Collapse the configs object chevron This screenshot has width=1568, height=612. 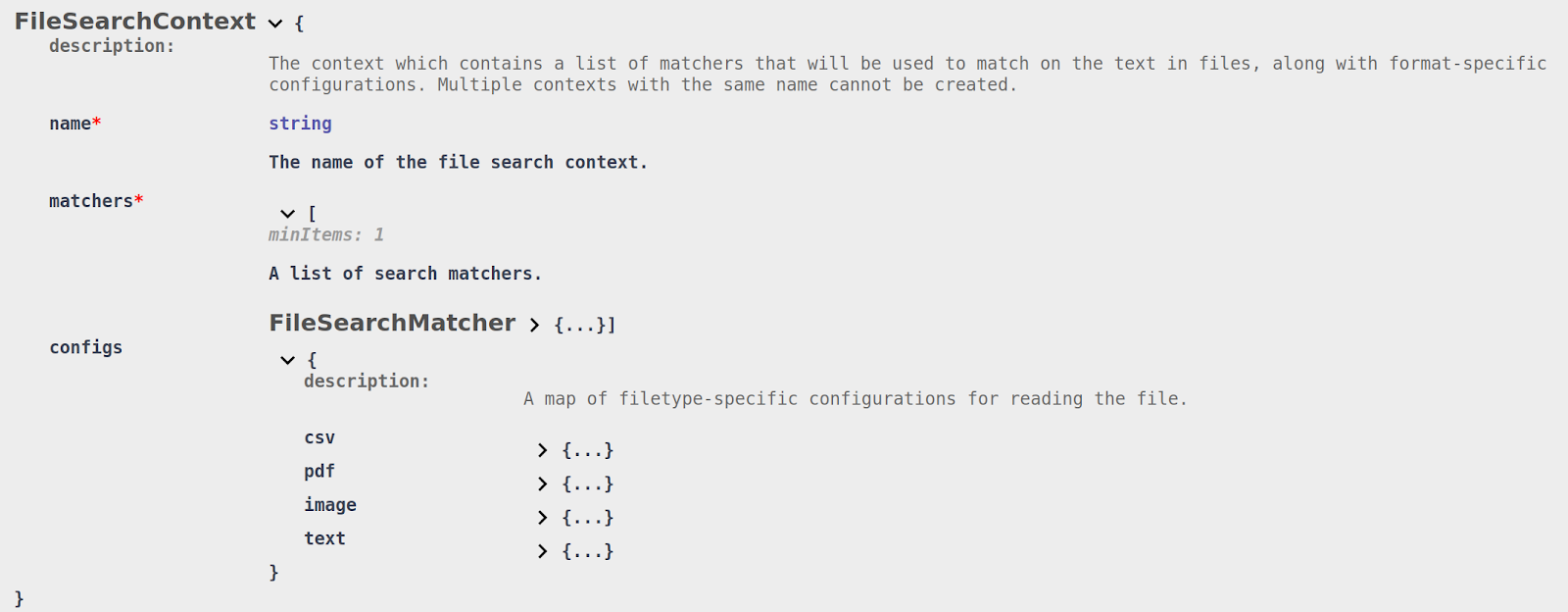(287, 360)
